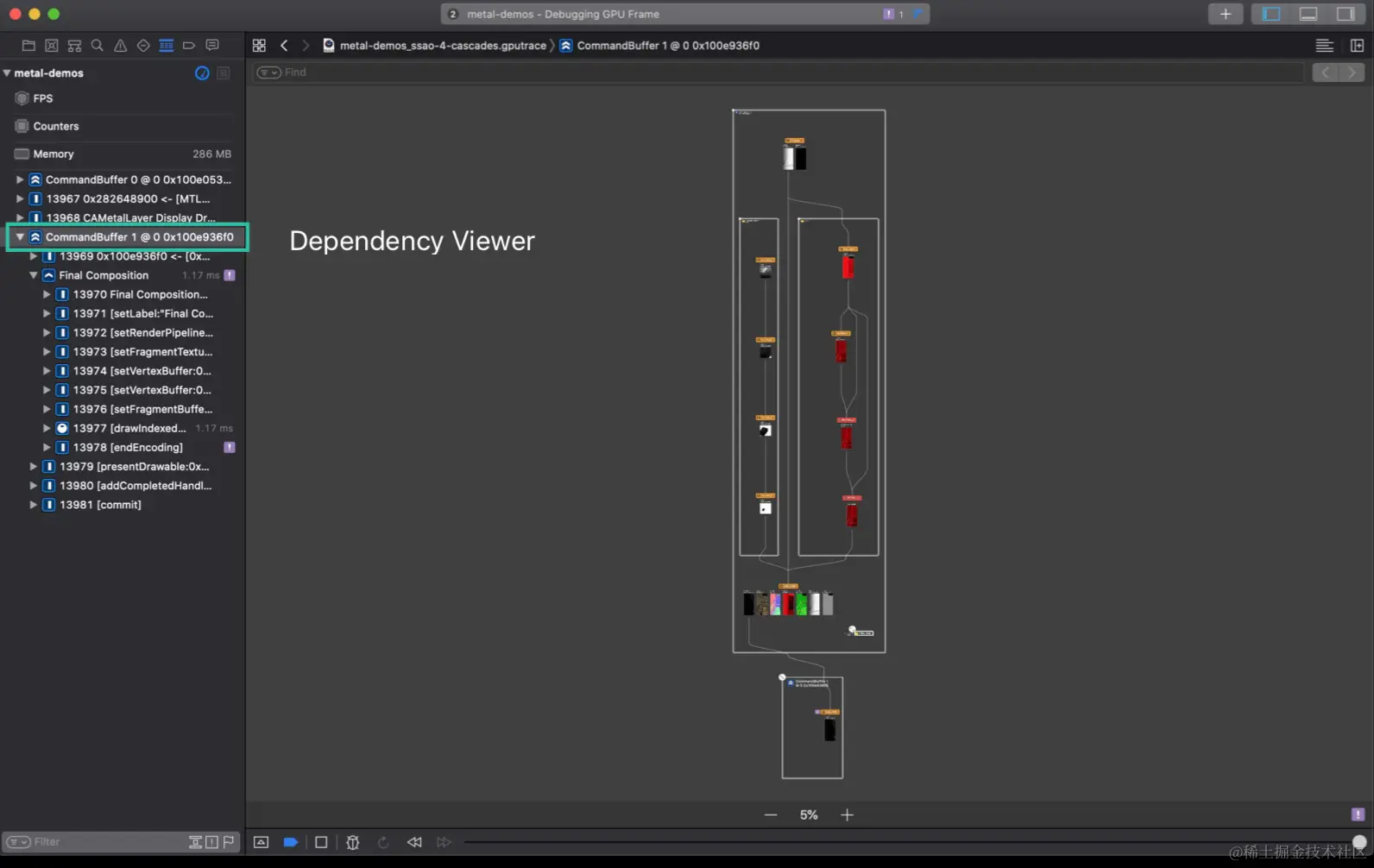Select 13970 Final Composition item
Viewport: 1374px width, 868px height.
coord(140,294)
